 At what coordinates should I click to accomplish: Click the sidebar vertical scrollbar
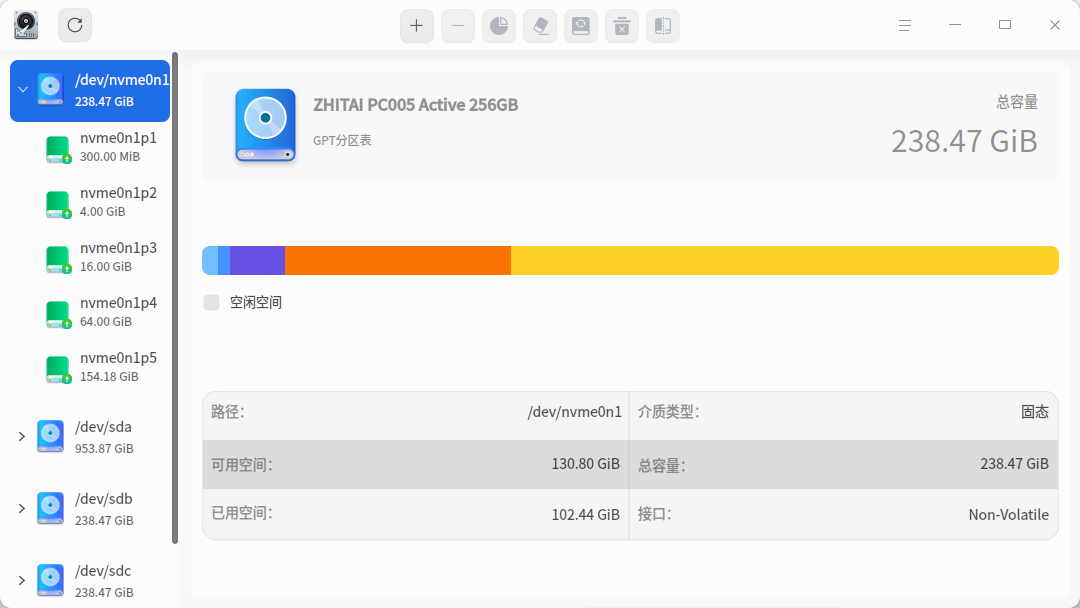click(175, 297)
